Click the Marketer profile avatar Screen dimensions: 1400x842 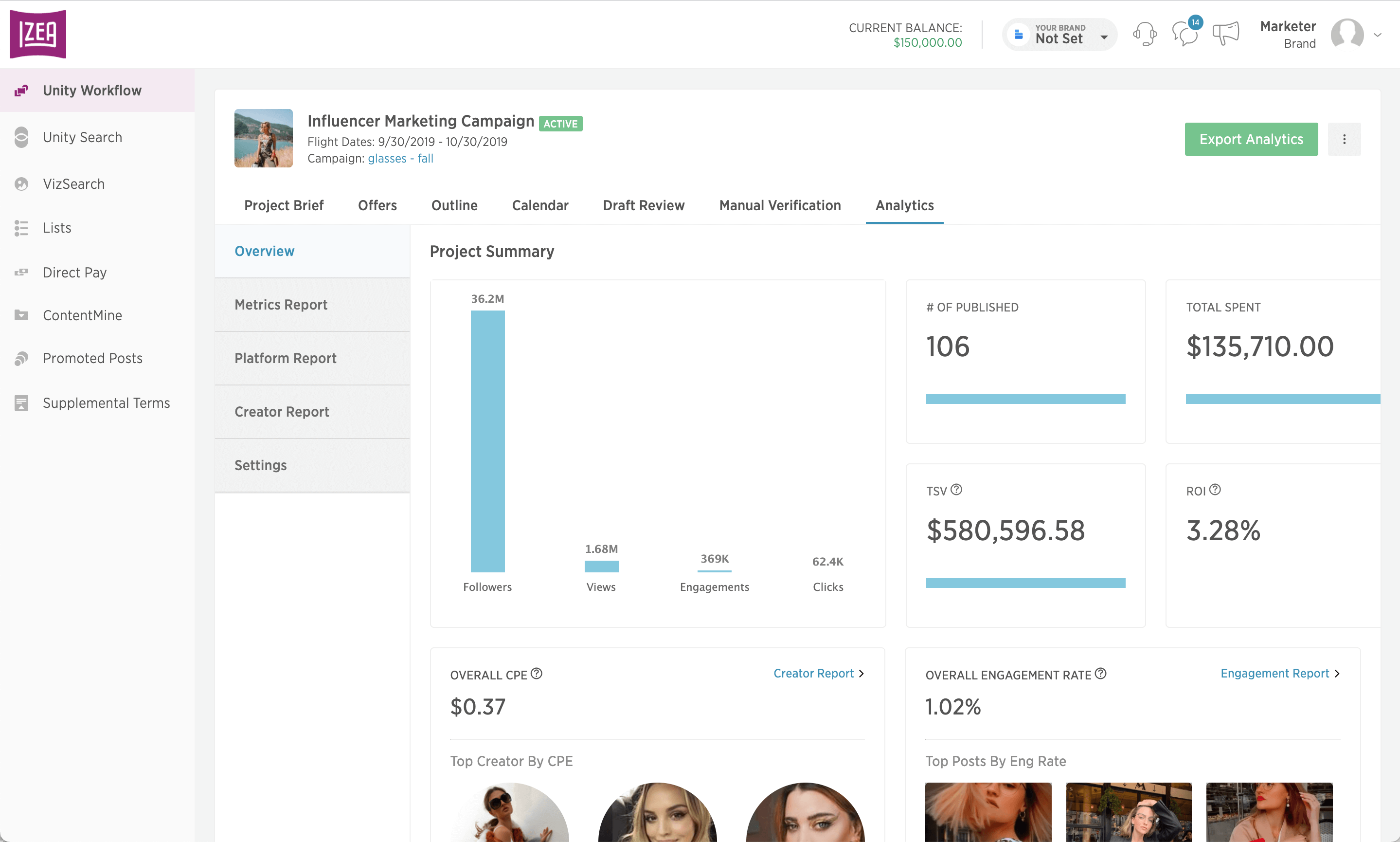point(1347,34)
